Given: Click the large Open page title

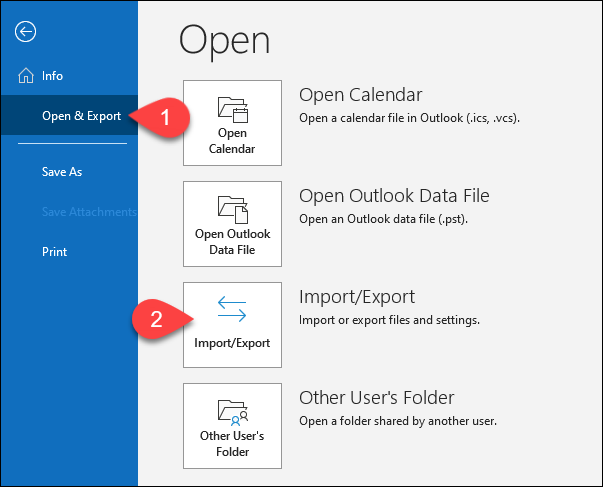Looking at the screenshot, I should click(225, 41).
